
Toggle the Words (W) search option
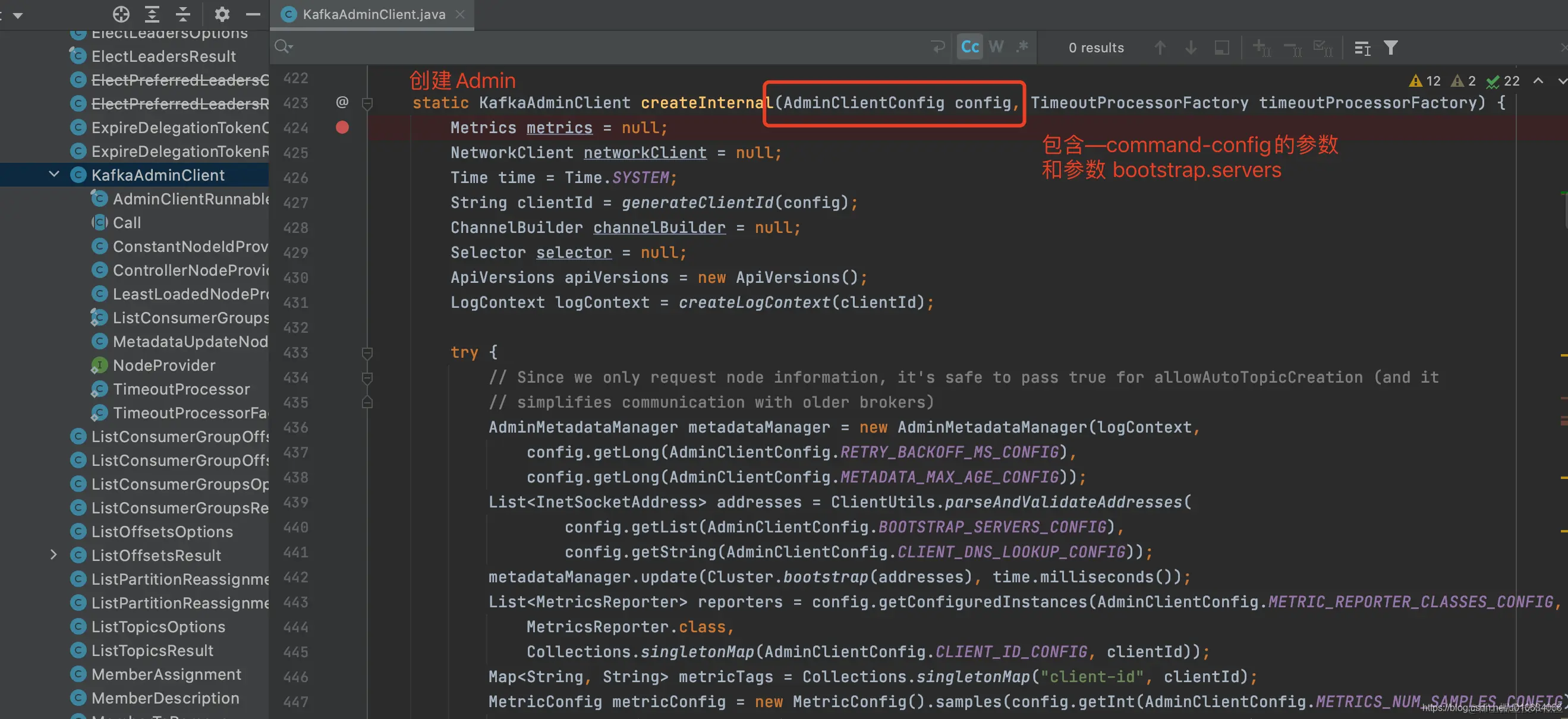996,47
